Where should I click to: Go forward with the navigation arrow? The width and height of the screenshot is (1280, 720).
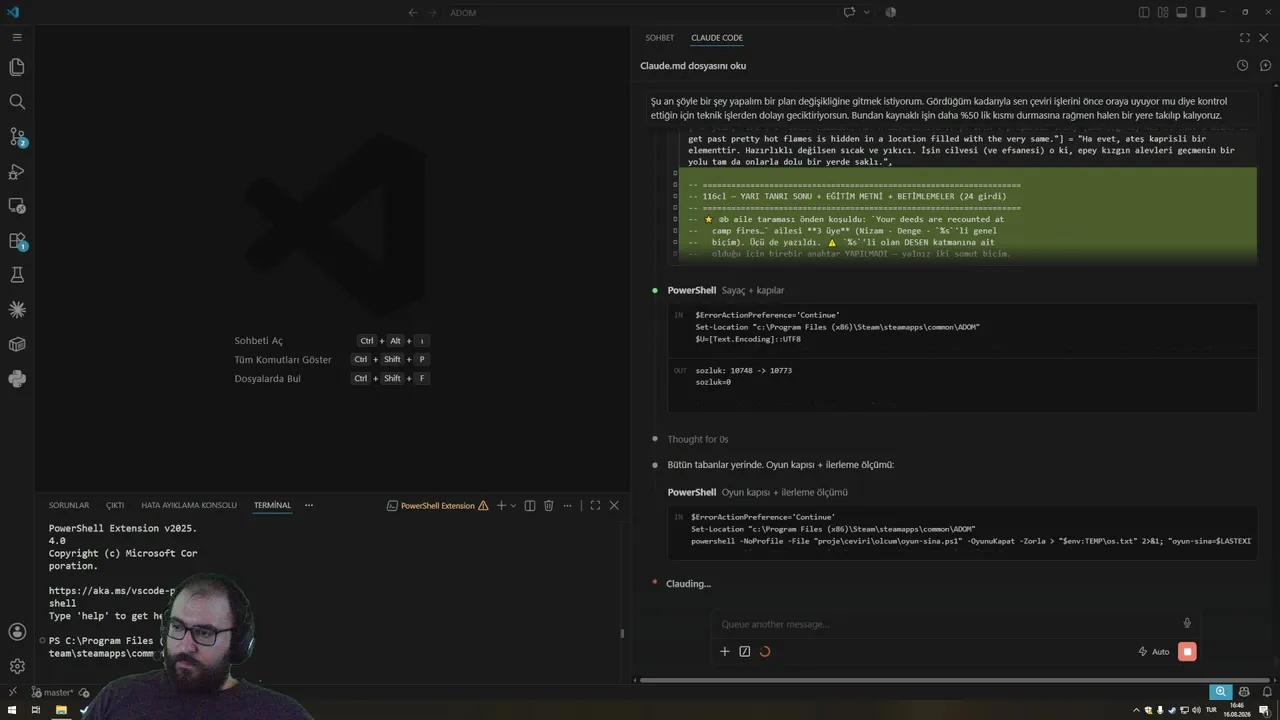[x=433, y=12]
